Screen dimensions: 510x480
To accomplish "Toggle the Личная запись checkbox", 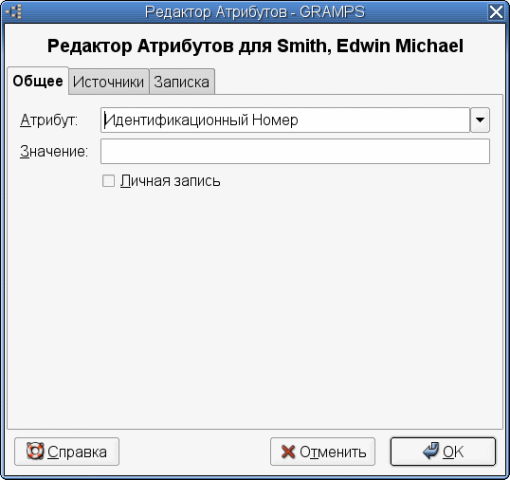I will point(108,181).
